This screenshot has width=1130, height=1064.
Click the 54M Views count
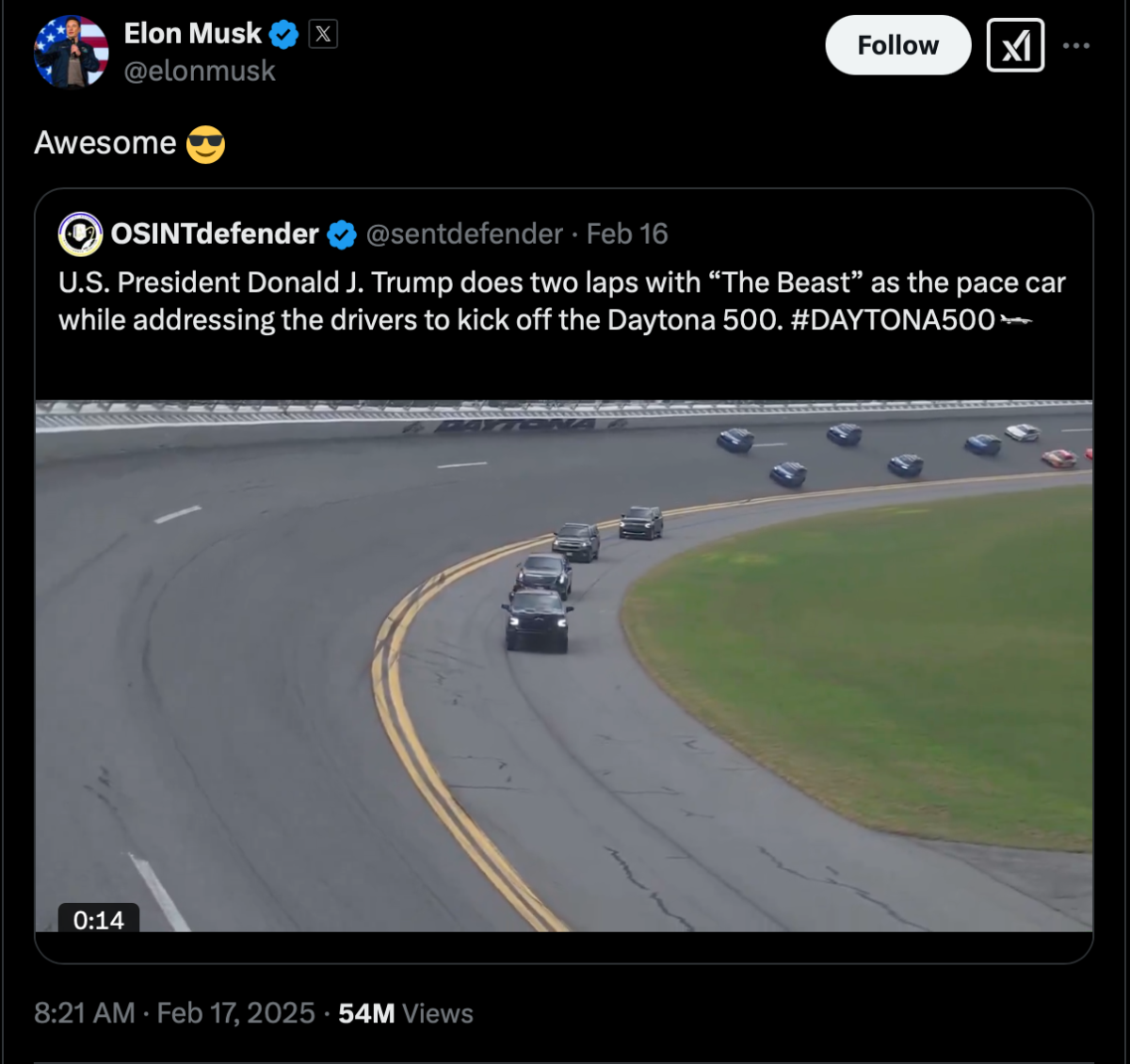[x=406, y=1013]
